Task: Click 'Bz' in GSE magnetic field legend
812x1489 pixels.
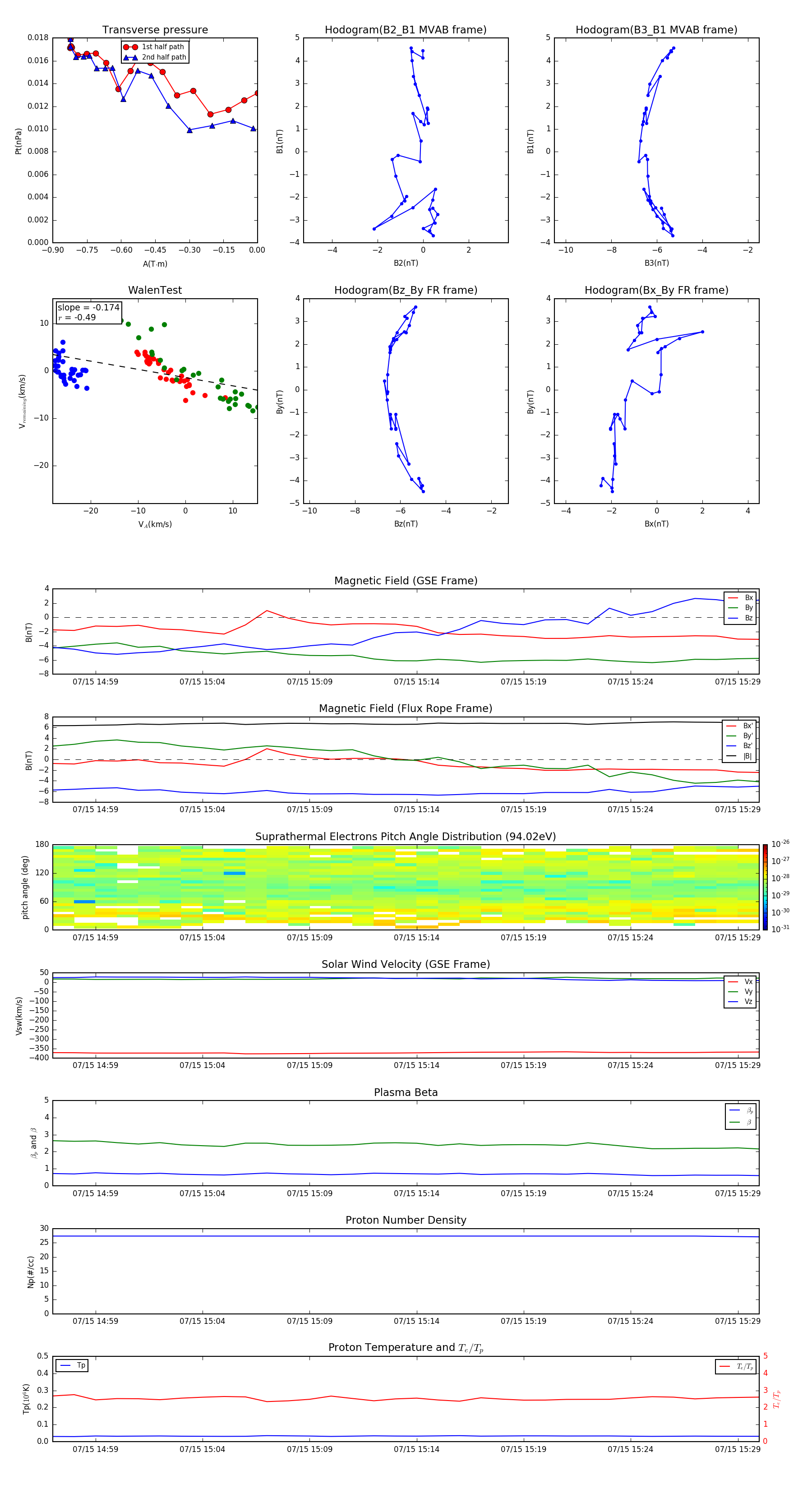Action: coord(741,618)
